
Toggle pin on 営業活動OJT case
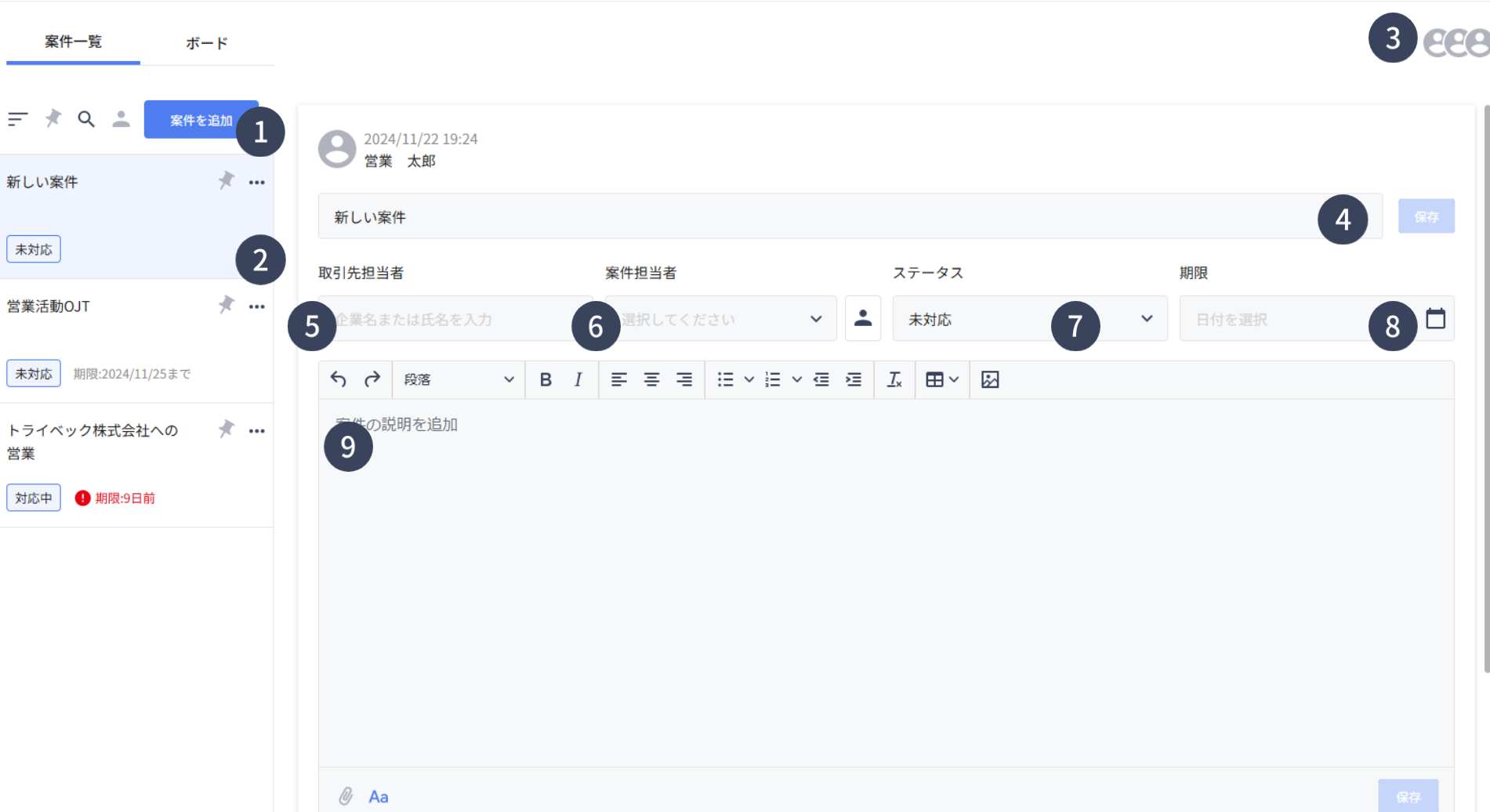pos(227,305)
